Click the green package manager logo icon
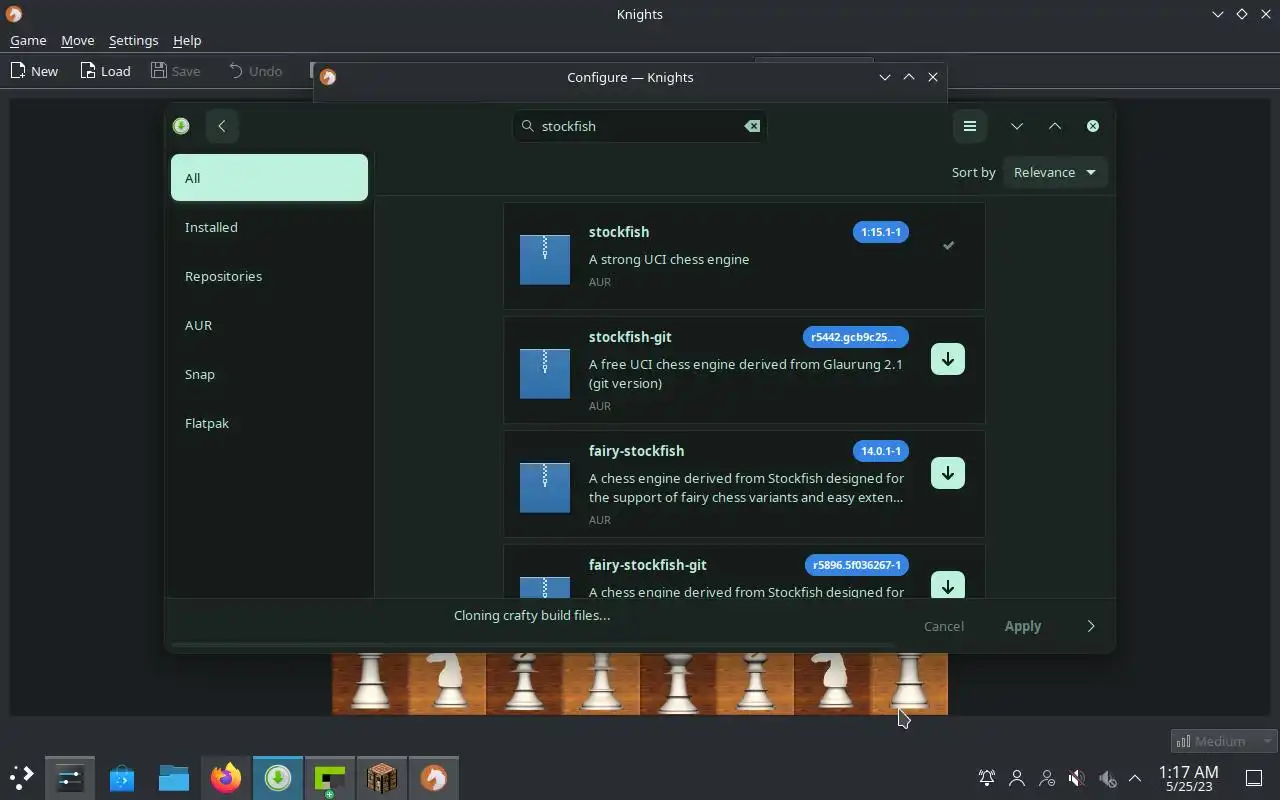This screenshot has width=1280, height=800. tap(181, 126)
